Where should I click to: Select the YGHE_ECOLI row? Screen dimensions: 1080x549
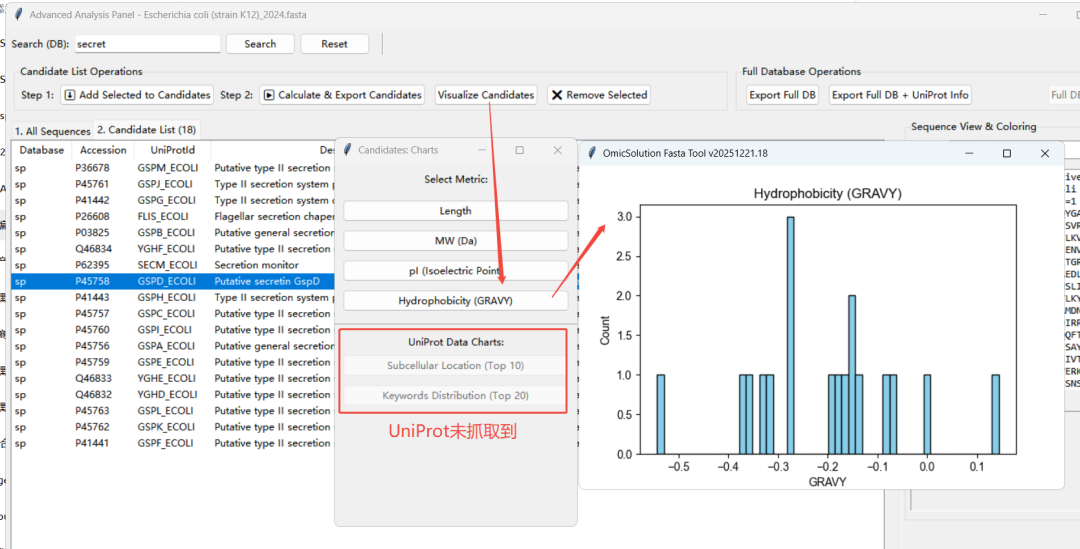click(x=173, y=378)
